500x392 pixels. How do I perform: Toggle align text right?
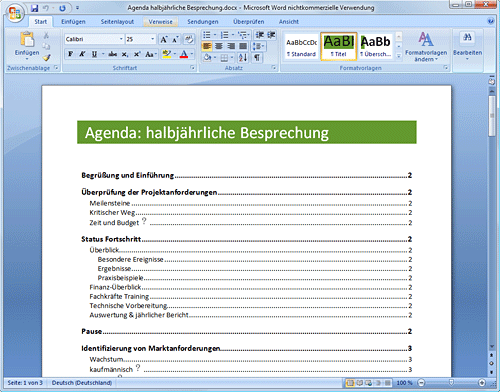pos(231,46)
